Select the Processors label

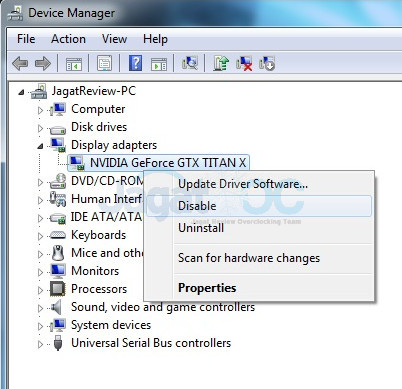(99, 289)
